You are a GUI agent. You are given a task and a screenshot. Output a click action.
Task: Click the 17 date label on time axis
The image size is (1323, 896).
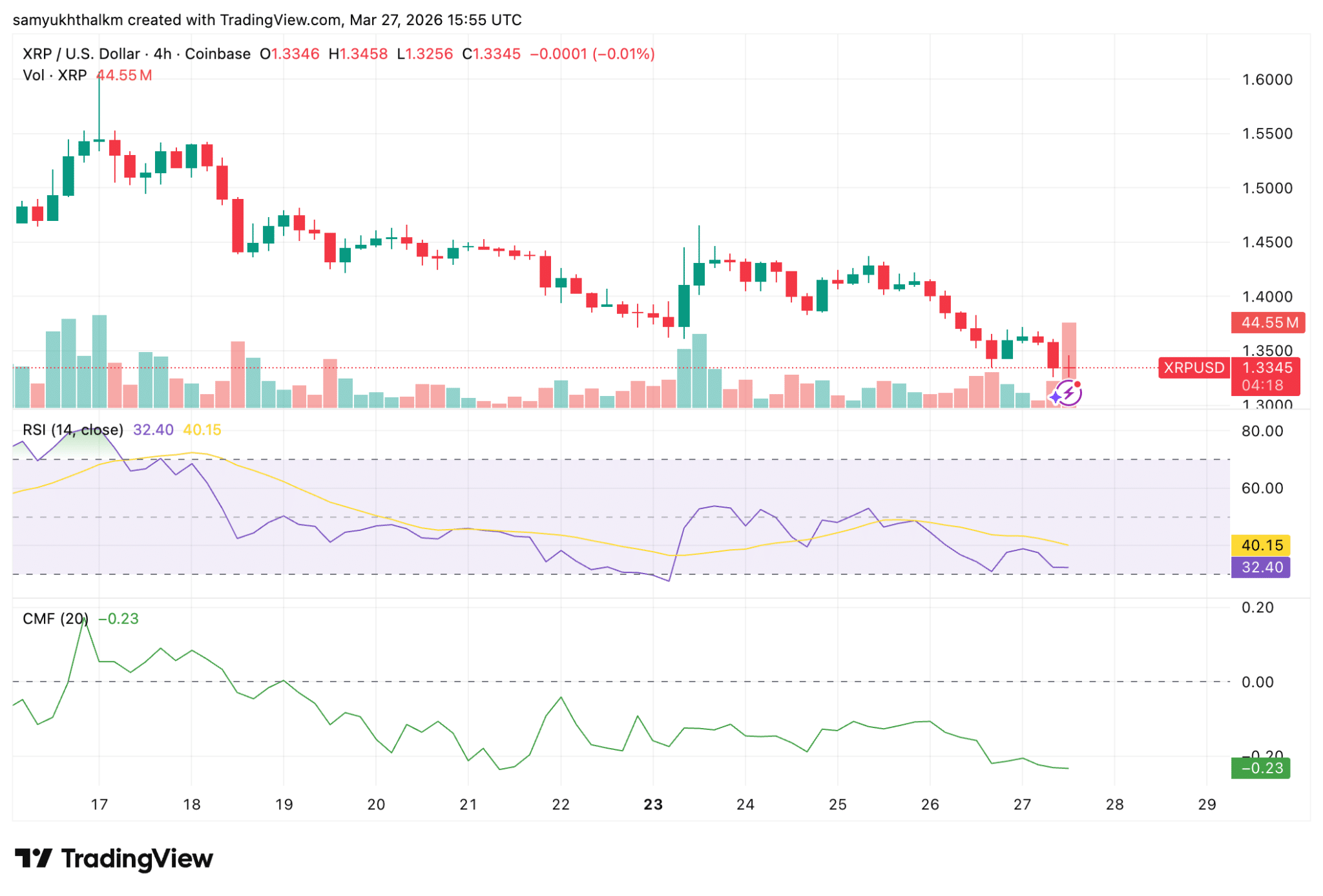(x=99, y=805)
